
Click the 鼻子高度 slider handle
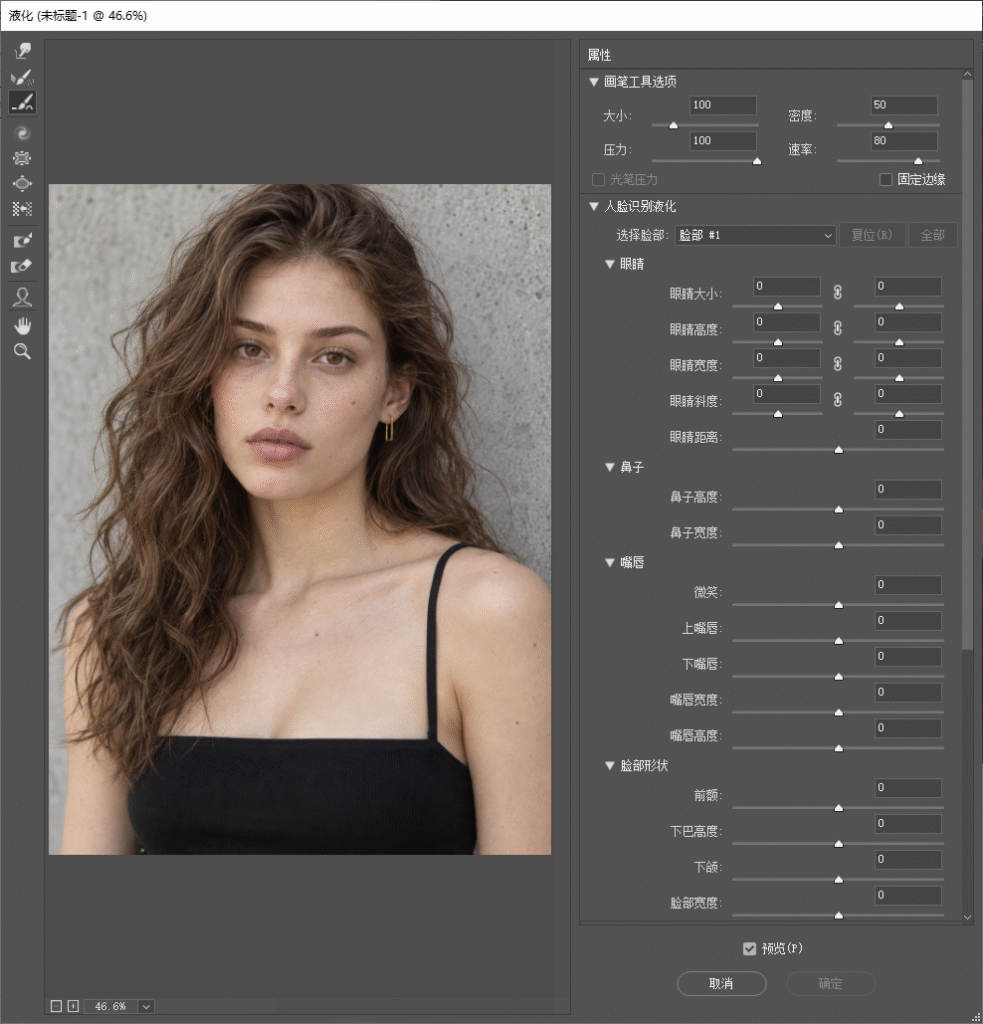pyautogui.click(x=839, y=509)
